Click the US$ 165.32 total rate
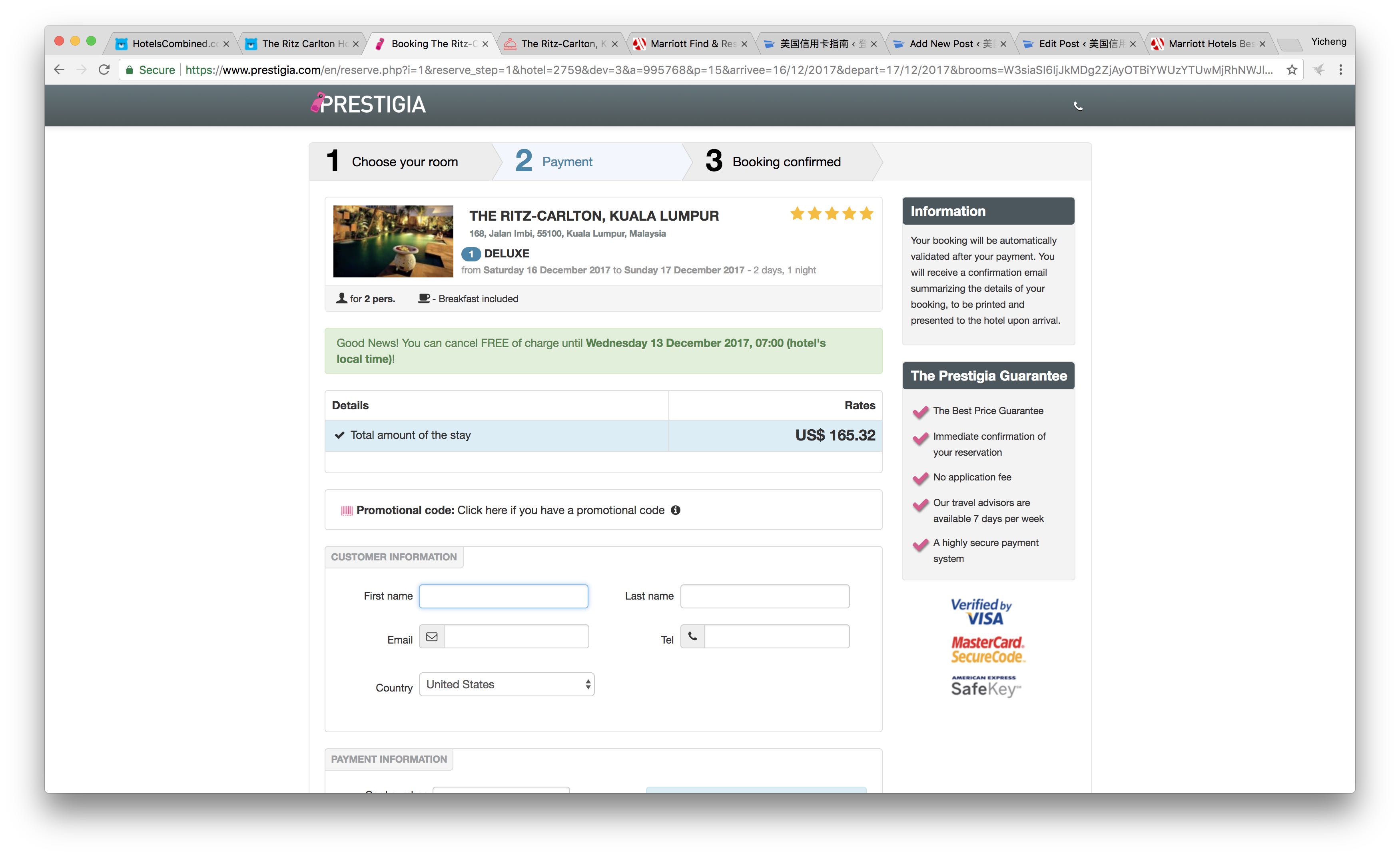1400x857 pixels. (835, 435)
